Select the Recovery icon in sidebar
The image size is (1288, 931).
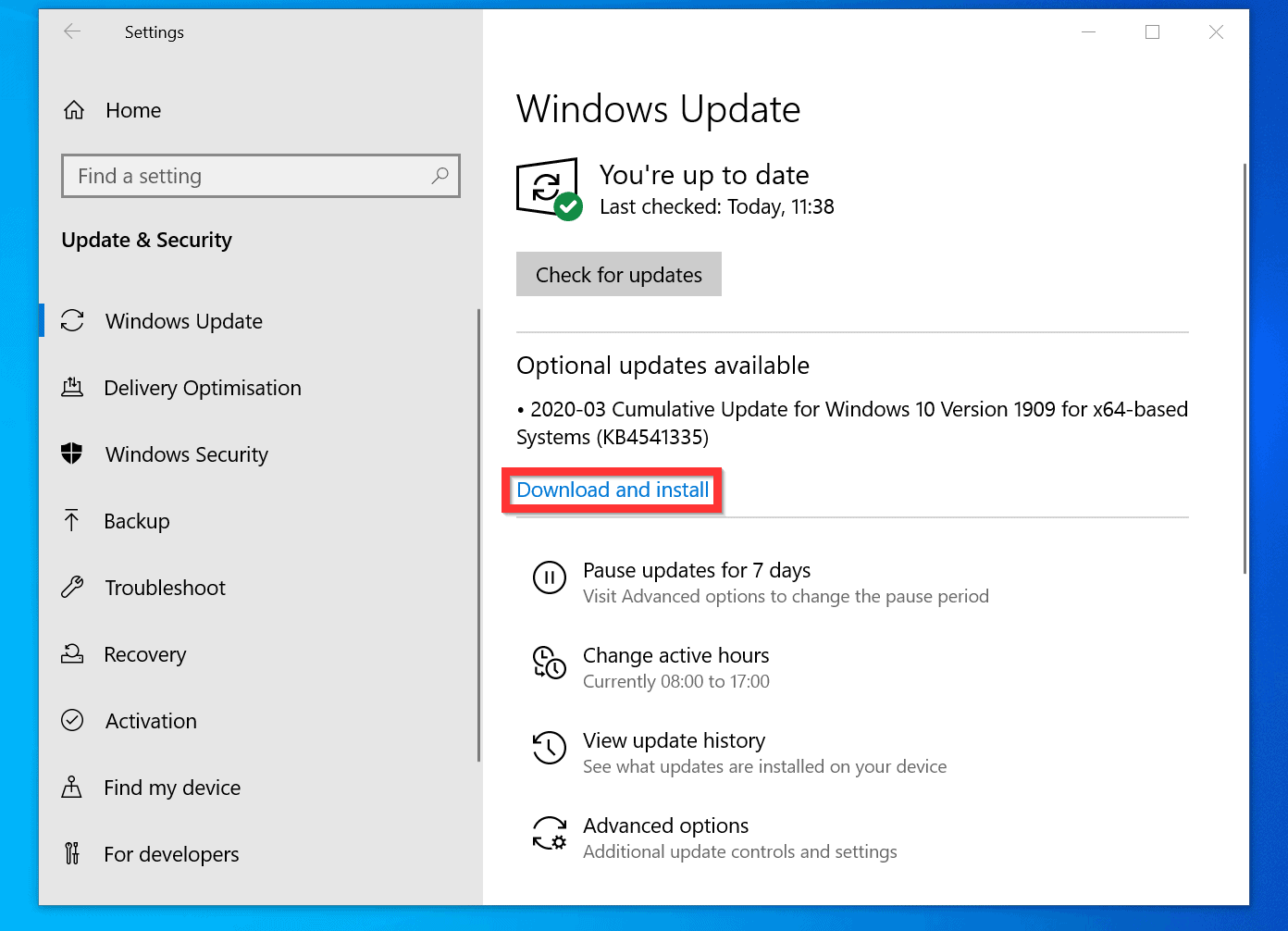73,653
